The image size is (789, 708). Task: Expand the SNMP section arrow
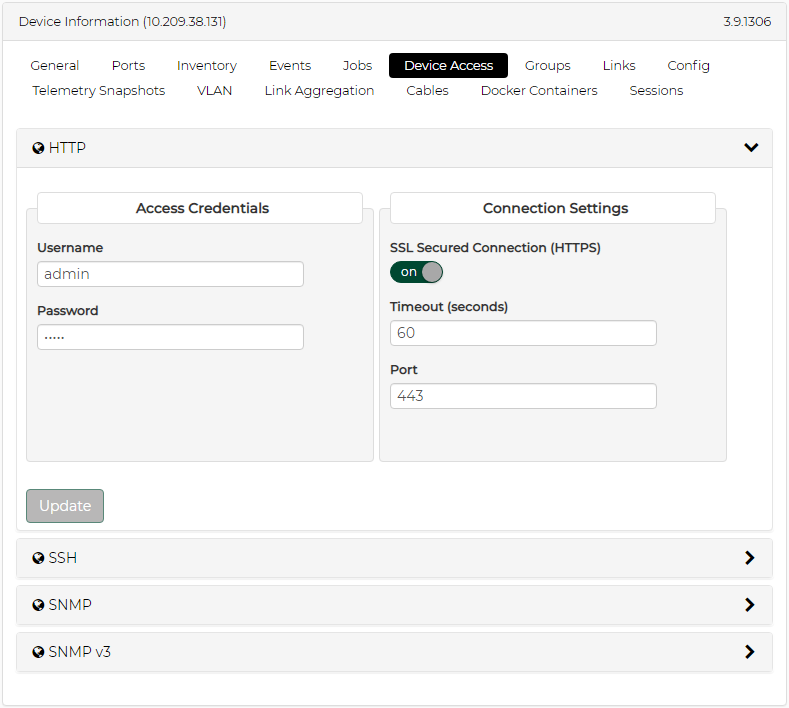(750, 605)
